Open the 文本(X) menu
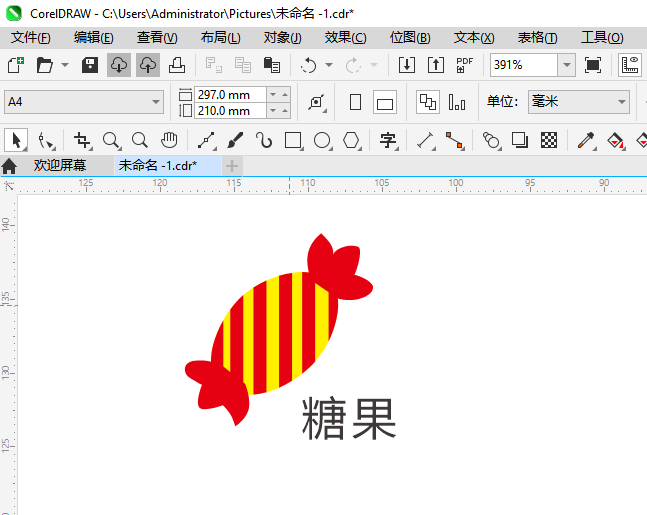Screen dimensions: 647x515 pyautogui.click(x=474, y=38)
